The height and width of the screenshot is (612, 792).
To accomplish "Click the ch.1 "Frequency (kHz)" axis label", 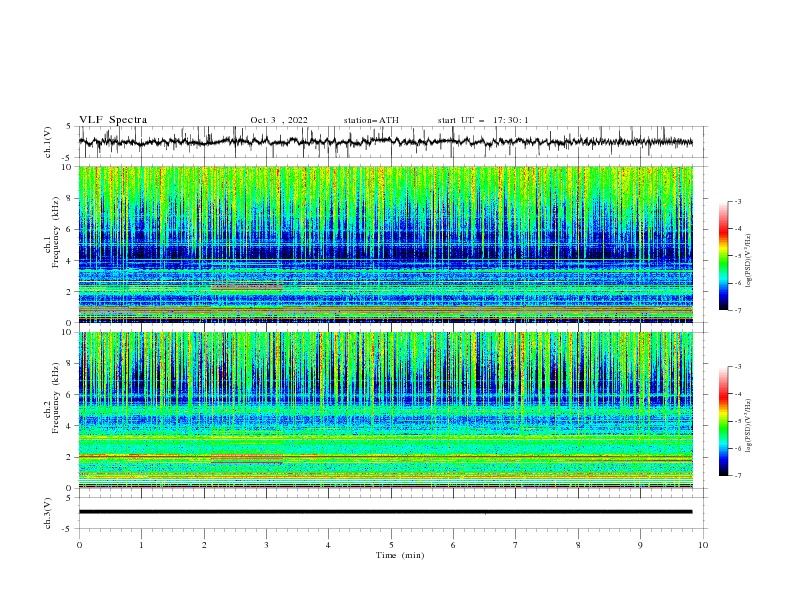I will point(55,233).
